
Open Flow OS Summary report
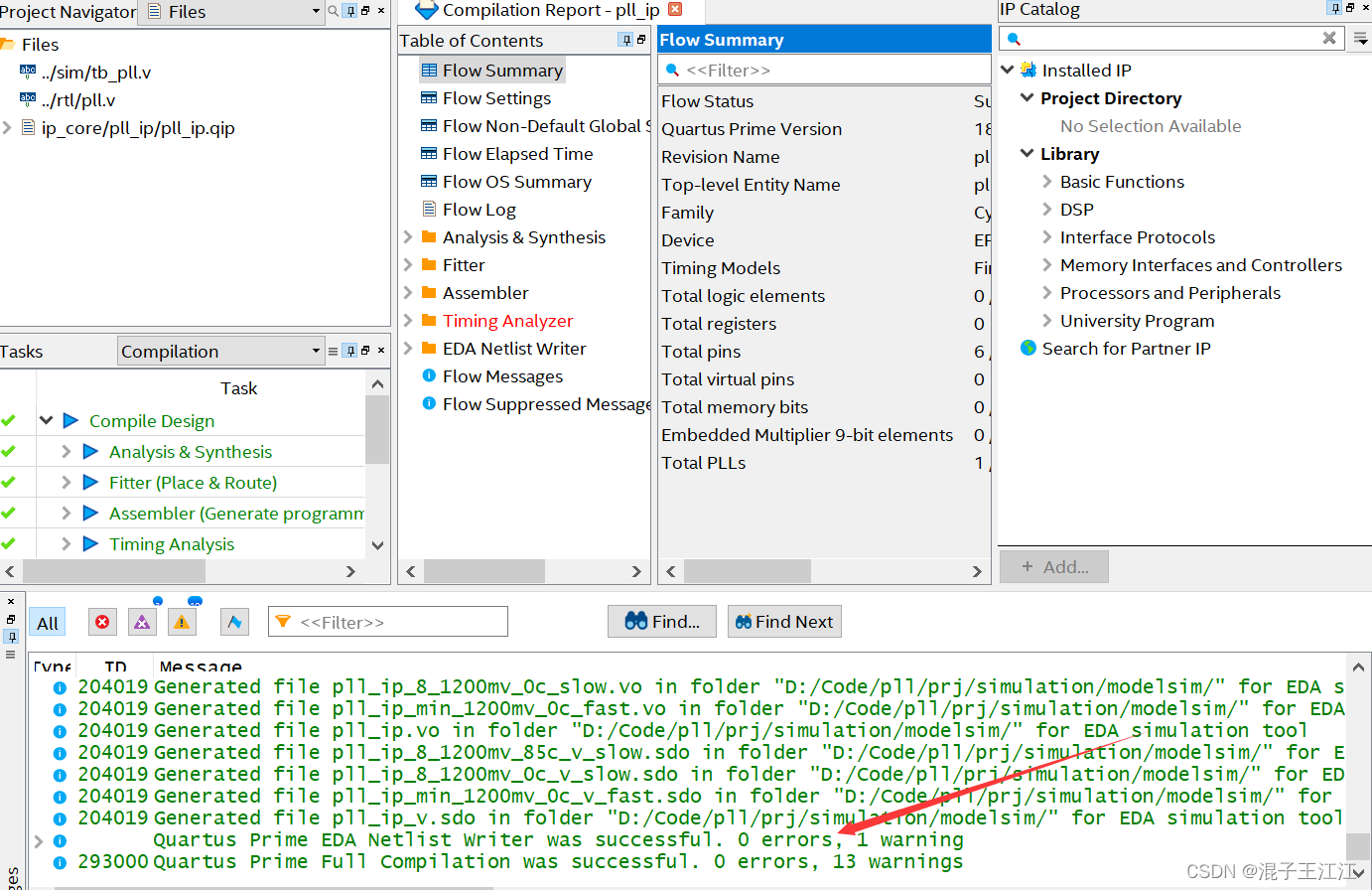tap(516, 181)
